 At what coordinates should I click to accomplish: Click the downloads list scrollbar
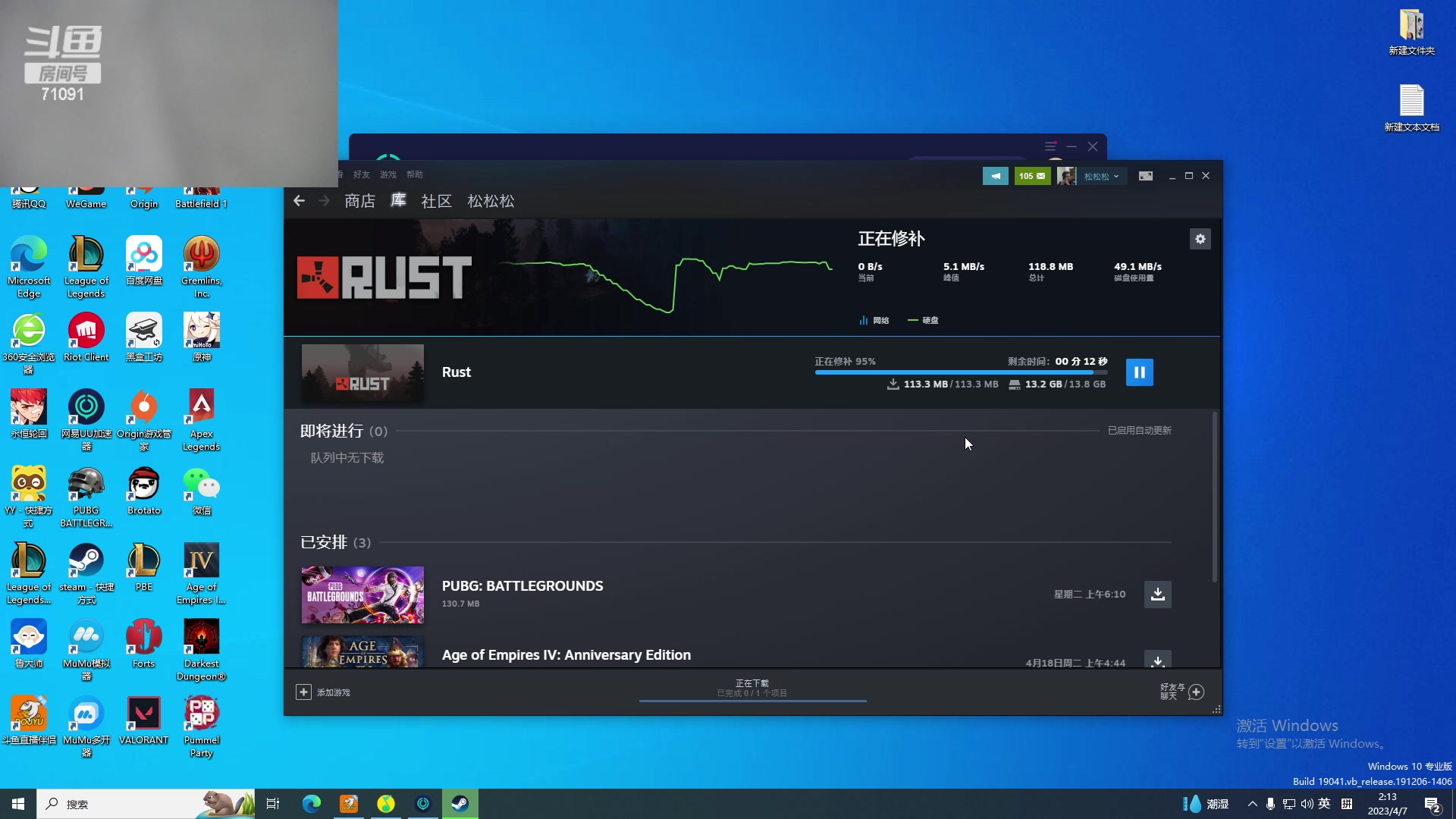click(x=1214, y=497)
